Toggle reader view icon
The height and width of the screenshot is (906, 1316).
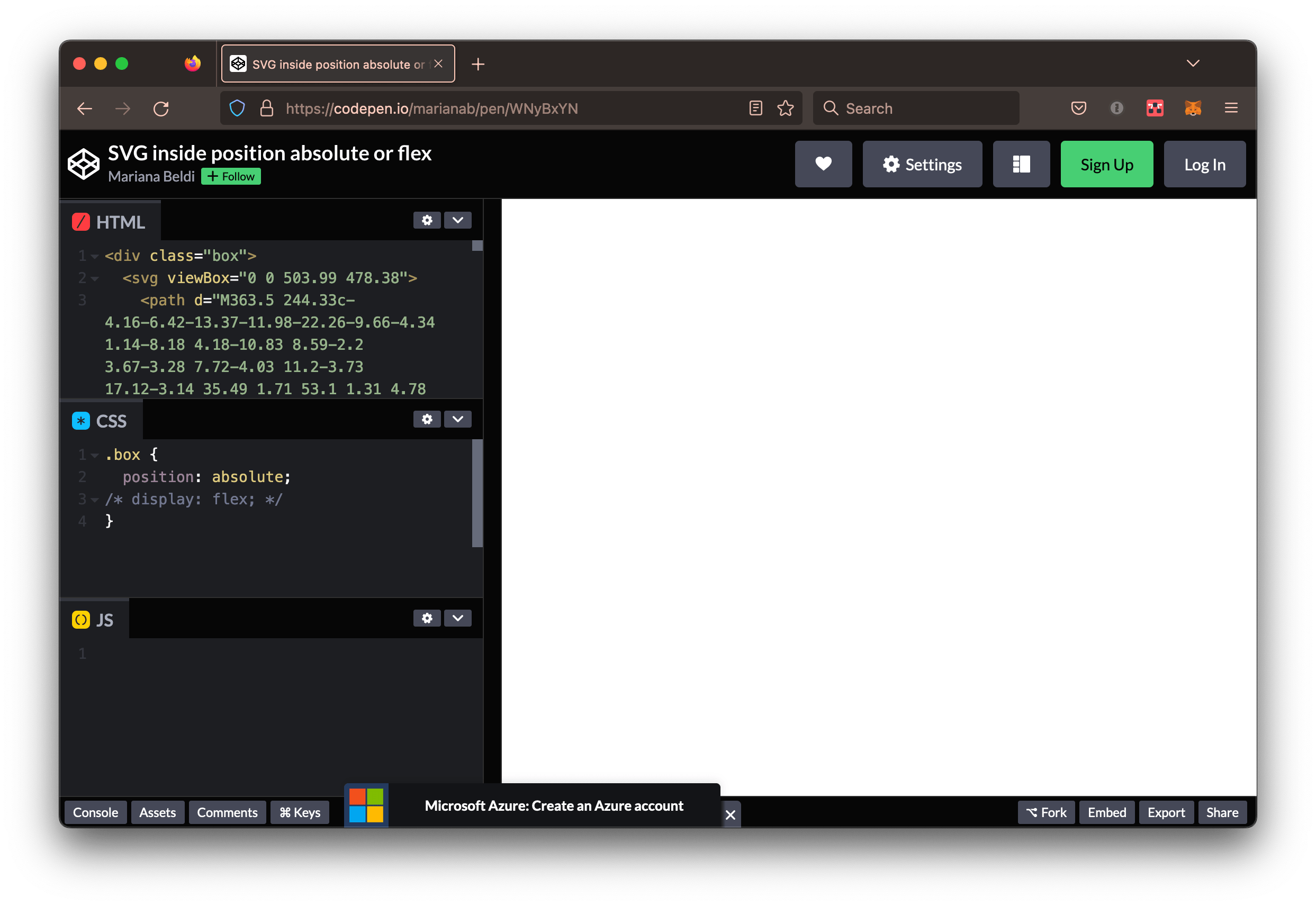click(x=755, y=108)
